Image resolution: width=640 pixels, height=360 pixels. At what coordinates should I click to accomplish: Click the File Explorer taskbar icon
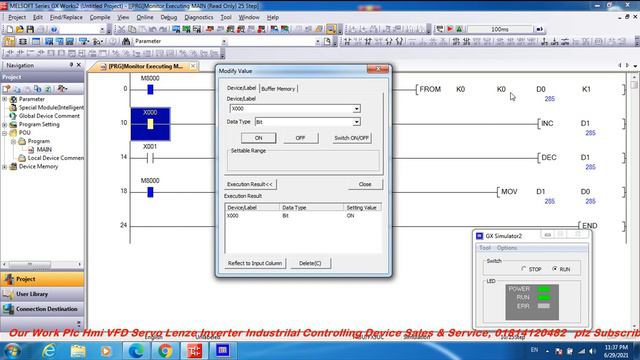[x=78, y=351]
